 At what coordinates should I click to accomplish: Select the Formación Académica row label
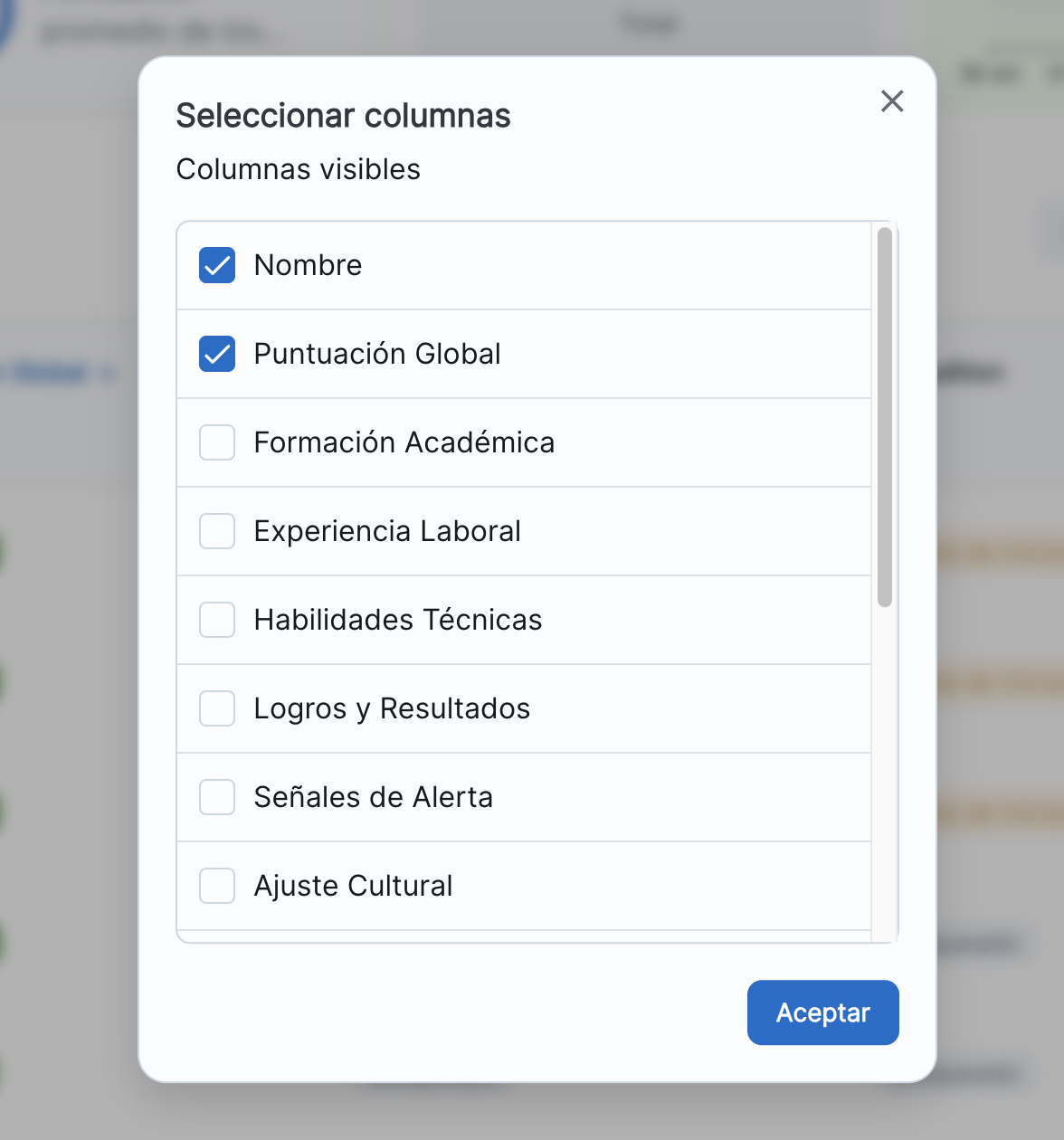pyautogui.click(x=404, y=442)
